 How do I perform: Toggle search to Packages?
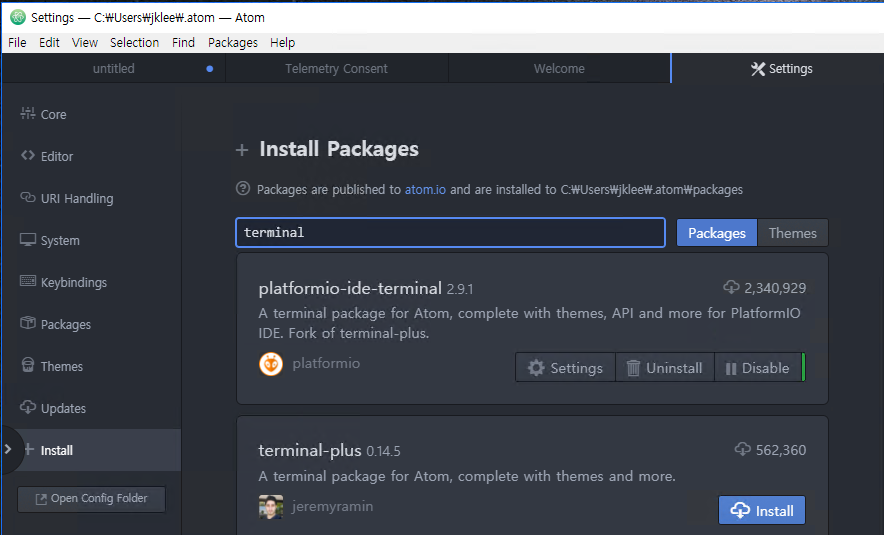pyautogui.click(x=716, y=233)
